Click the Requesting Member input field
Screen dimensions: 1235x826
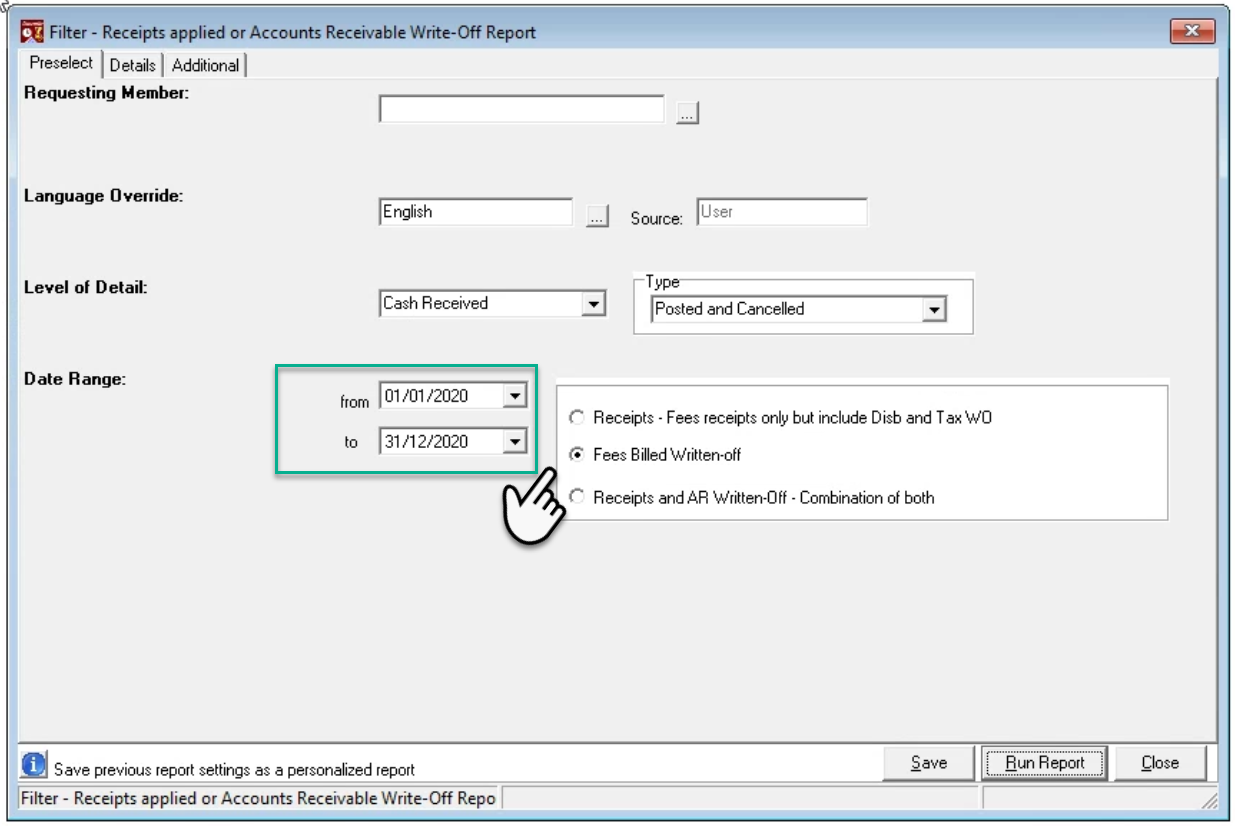(522, 110)
